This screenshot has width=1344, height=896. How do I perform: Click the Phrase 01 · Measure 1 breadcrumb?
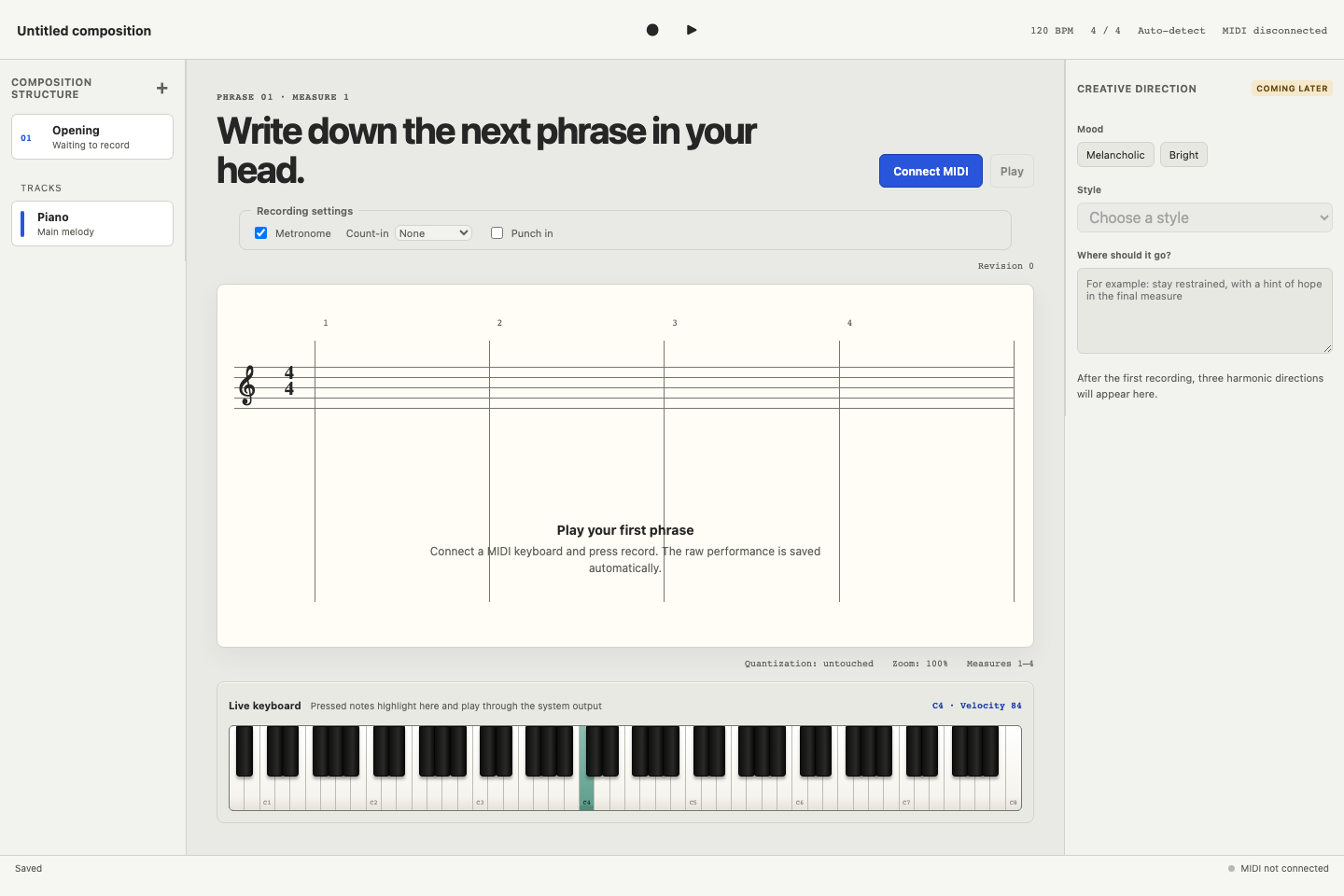click(283, 97)
